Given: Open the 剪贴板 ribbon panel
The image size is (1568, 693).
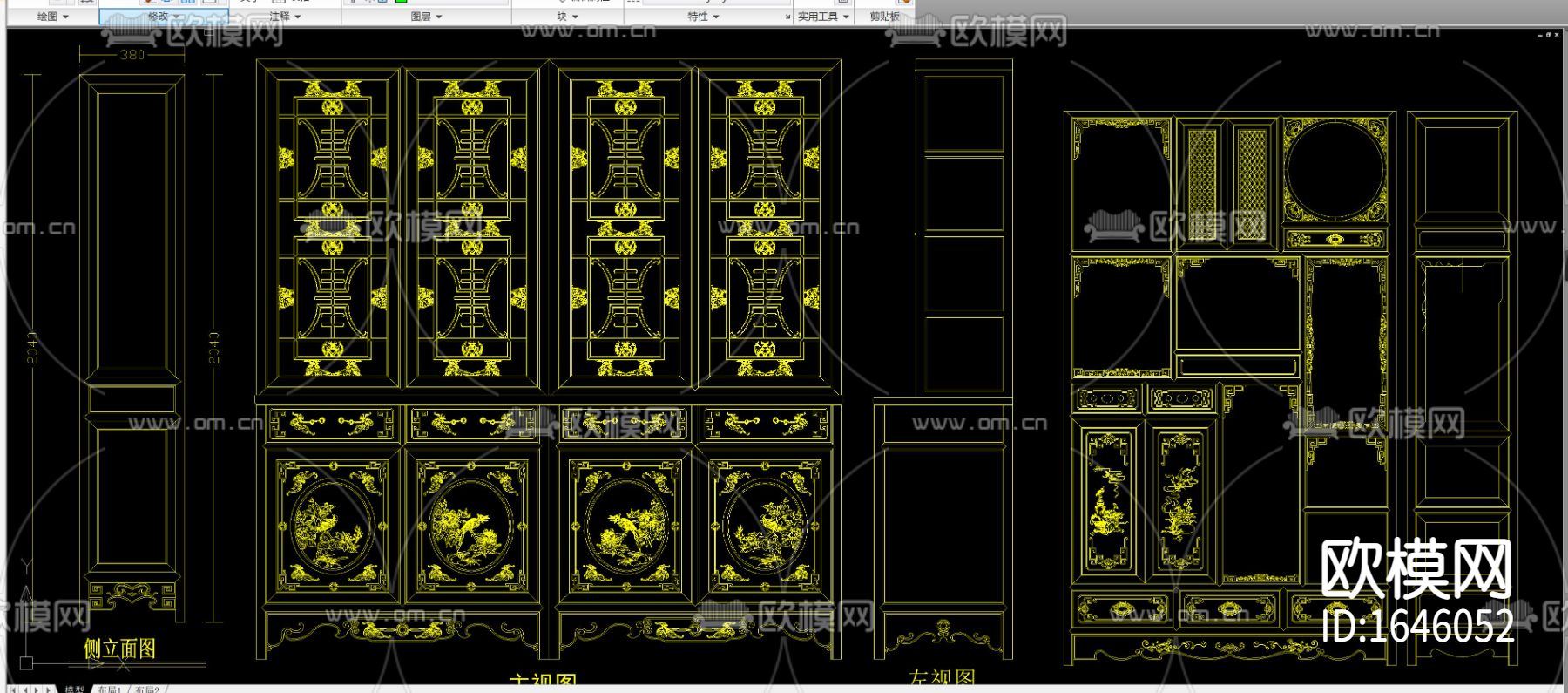Looking at the screenshot, I should (x=884, y=17).
